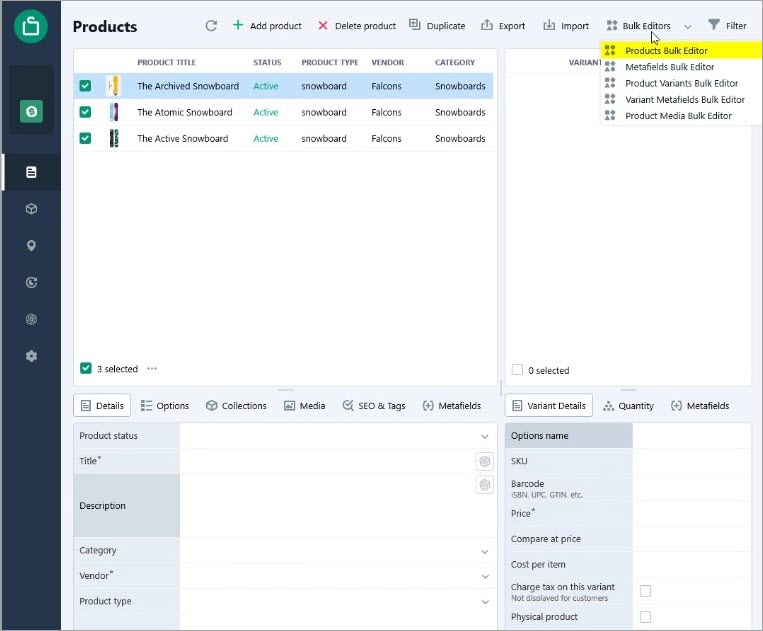This screenshot has height=631, width=763.
Task: Switch to the Collections tab
Action: tap(236, 405)
